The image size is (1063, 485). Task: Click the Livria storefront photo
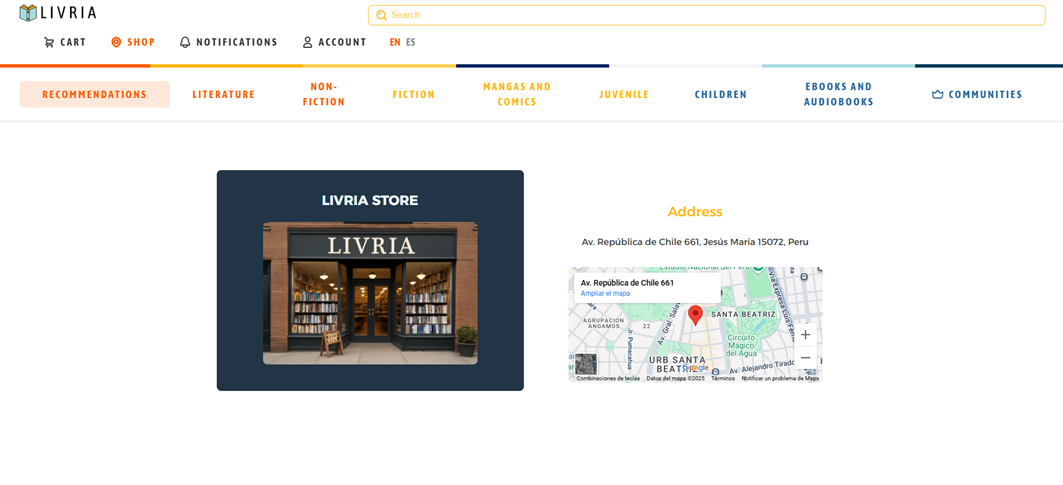click(370, 293)
